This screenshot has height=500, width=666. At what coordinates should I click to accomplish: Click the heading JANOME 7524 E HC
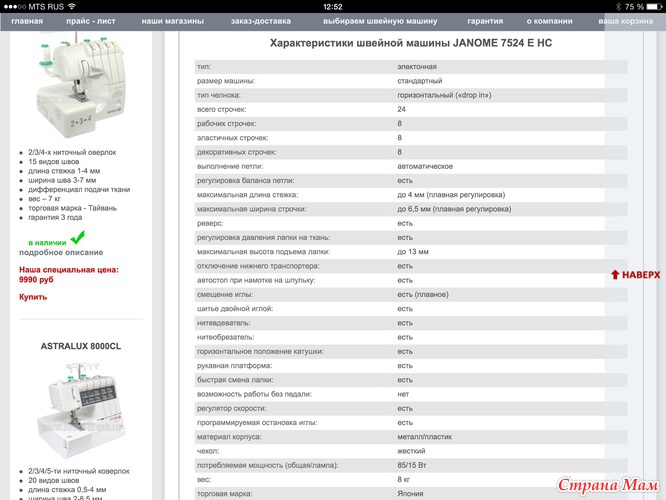(x=502, y=43)
